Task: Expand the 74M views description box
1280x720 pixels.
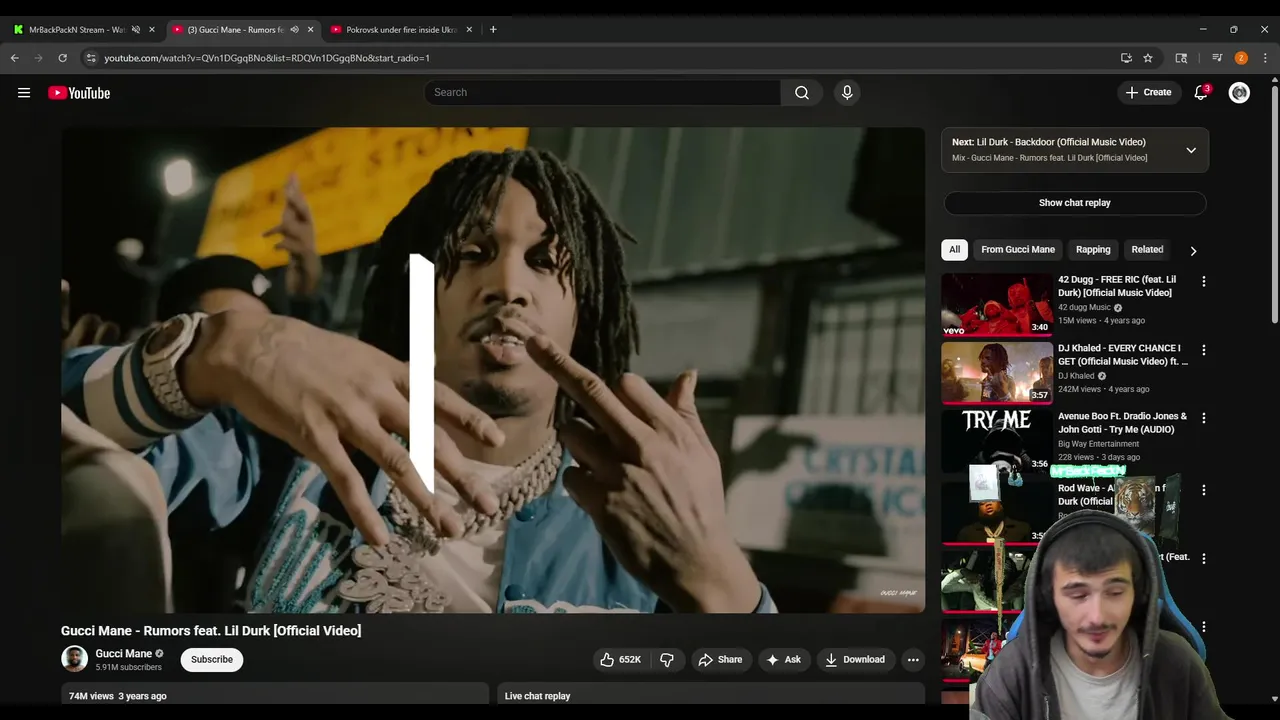Action: 274,695
